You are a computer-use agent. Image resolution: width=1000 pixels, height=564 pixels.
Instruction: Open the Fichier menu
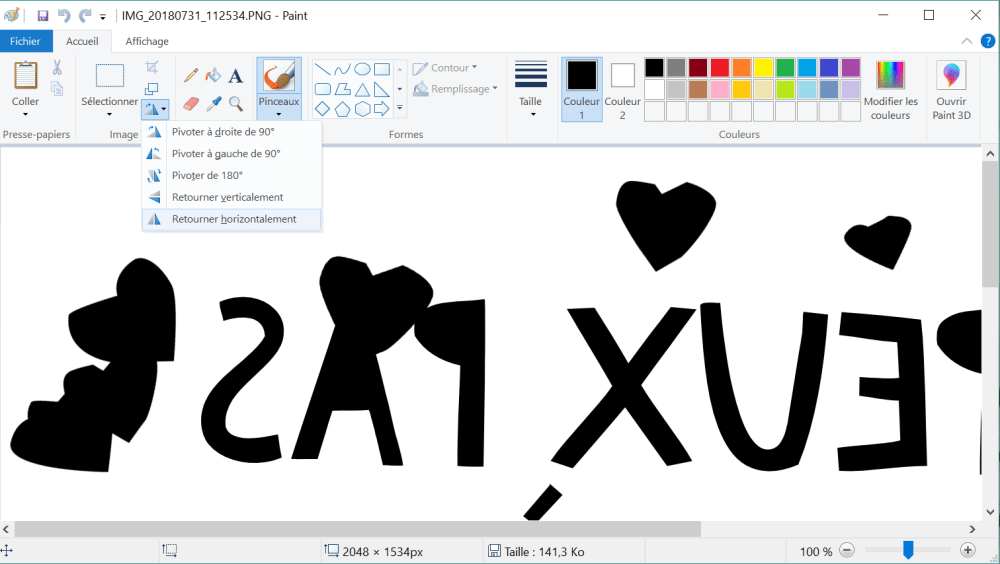coord(25,41)
